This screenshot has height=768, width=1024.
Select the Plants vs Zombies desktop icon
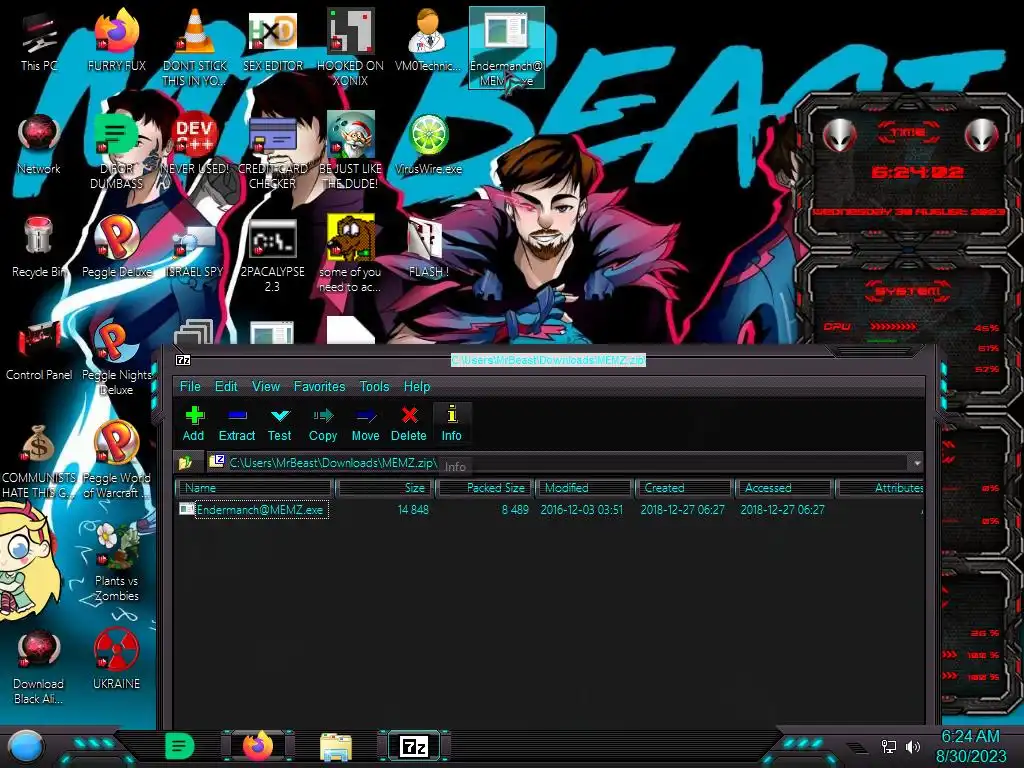tap(117, 563)
